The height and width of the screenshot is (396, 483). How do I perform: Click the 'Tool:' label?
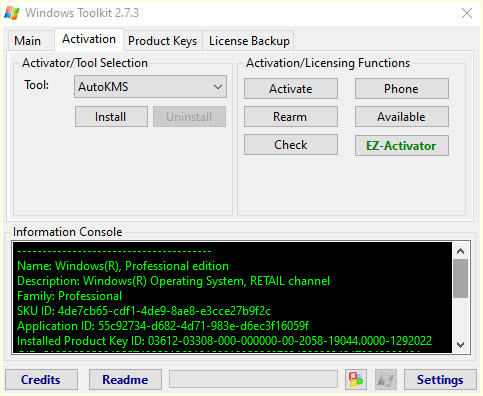(37, 85)
